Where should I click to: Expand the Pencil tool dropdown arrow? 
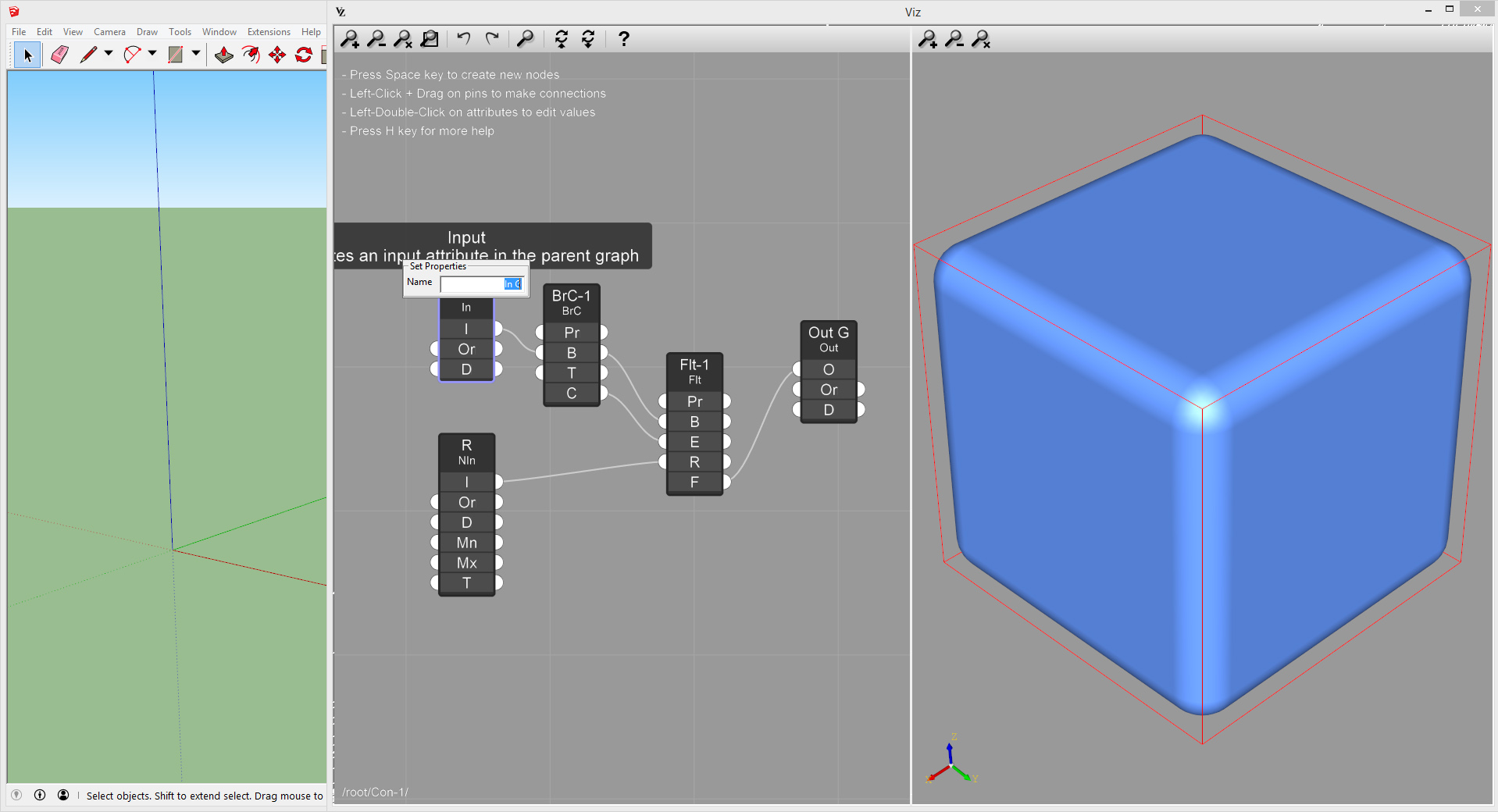click(109, 54)
